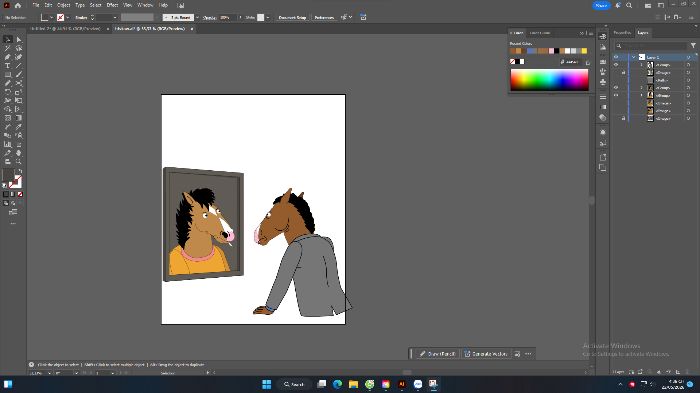Screen dimensions: 700x393
Task: Click the Preferences button
Action: 324,17
